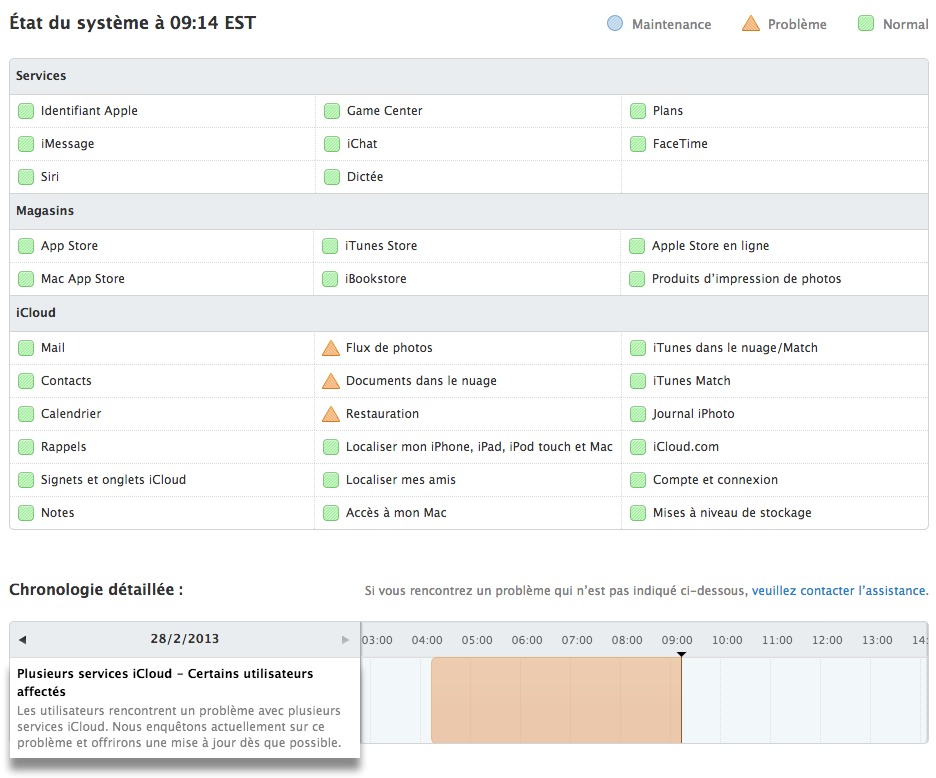Click the orange problem triangle beside Restauration
Screen dimensions: 936x778
coord(331,413)
